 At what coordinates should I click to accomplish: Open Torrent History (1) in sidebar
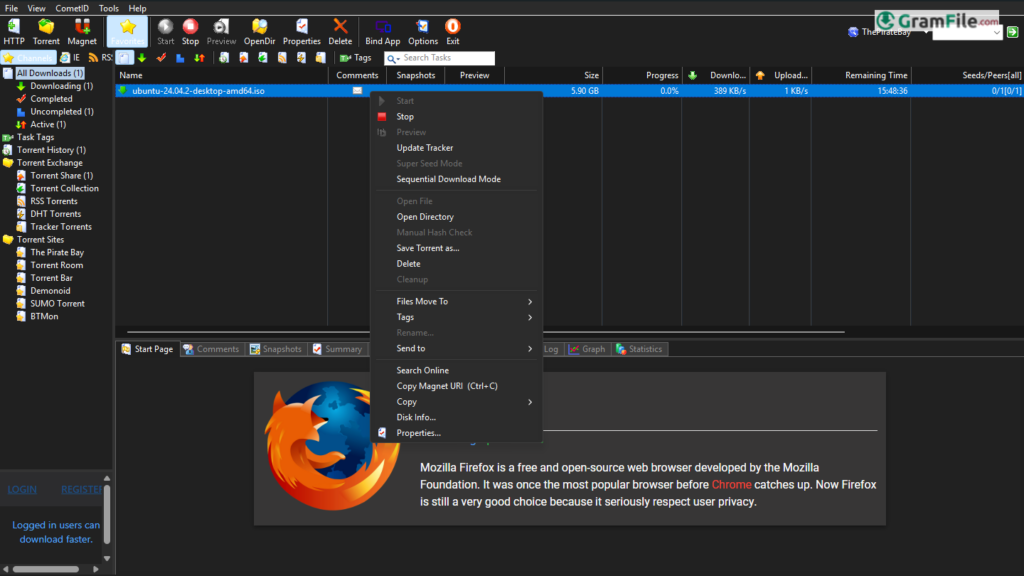coord(51,150)
